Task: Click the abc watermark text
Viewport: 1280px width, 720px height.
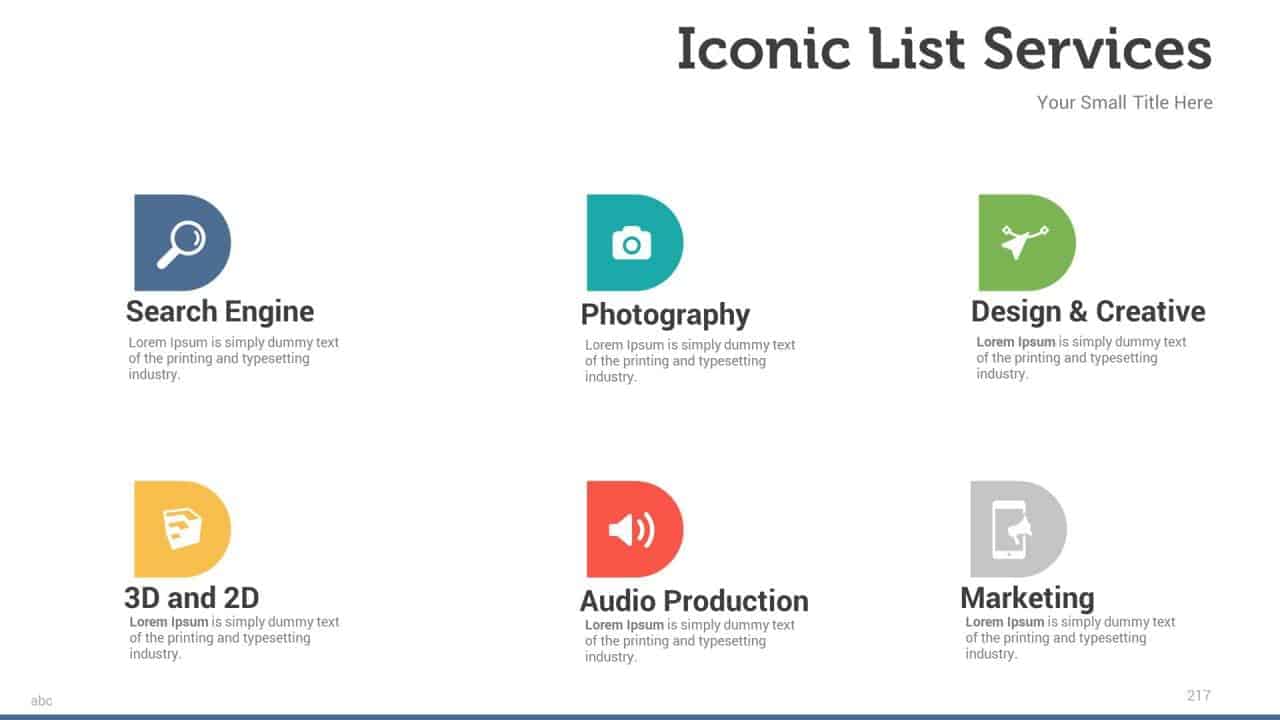Action: [x=42, y=700]
